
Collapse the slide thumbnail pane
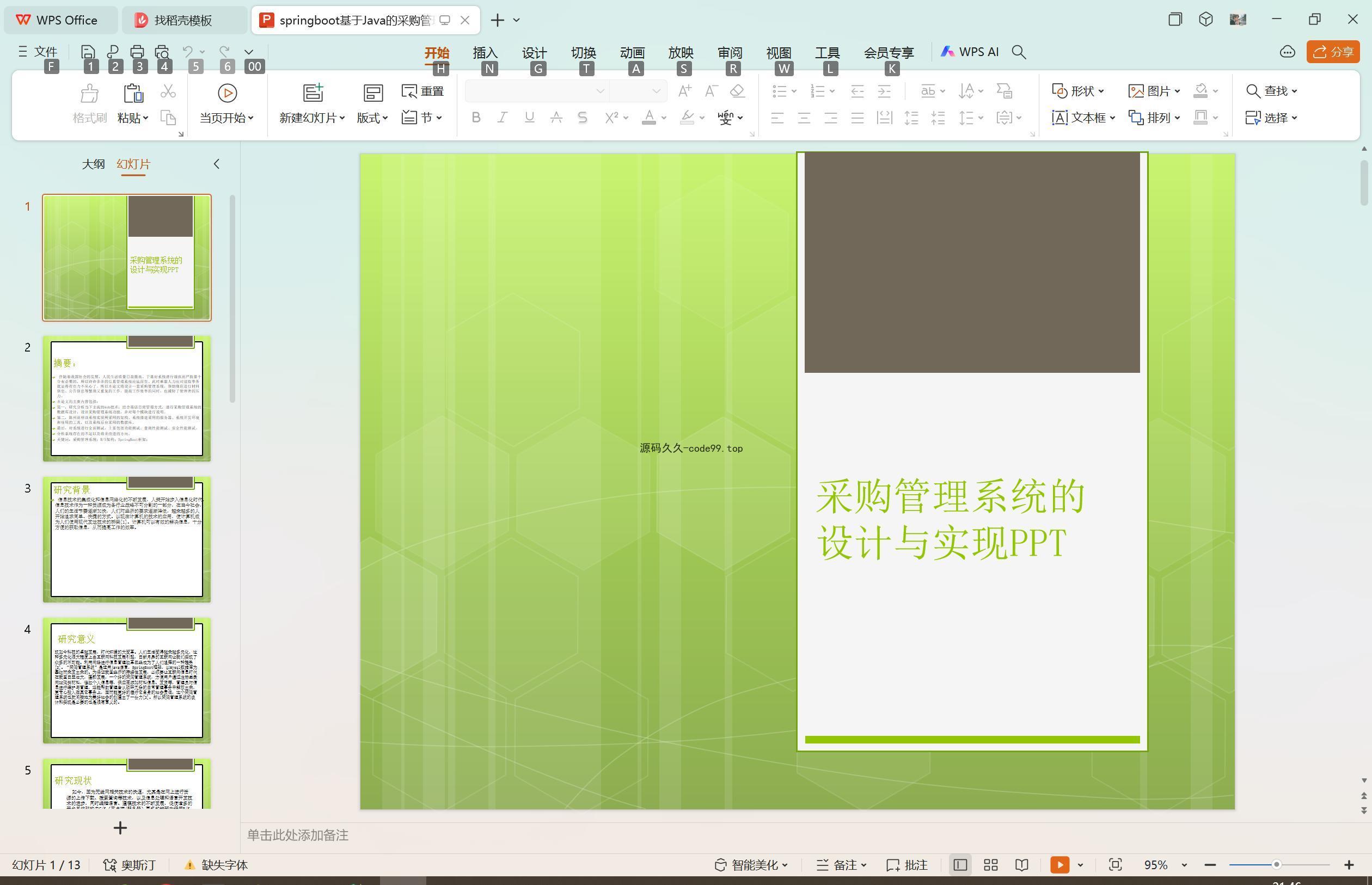(x=217, y=164)
